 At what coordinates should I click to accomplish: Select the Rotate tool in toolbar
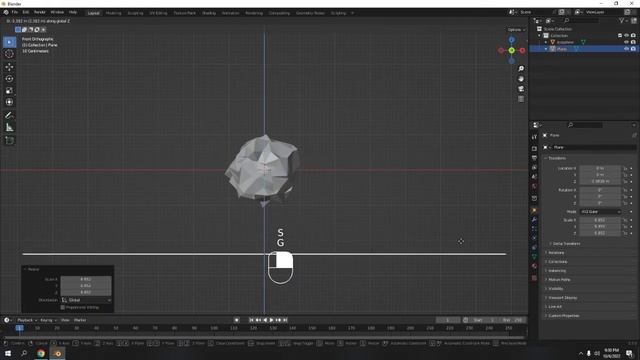9,78
